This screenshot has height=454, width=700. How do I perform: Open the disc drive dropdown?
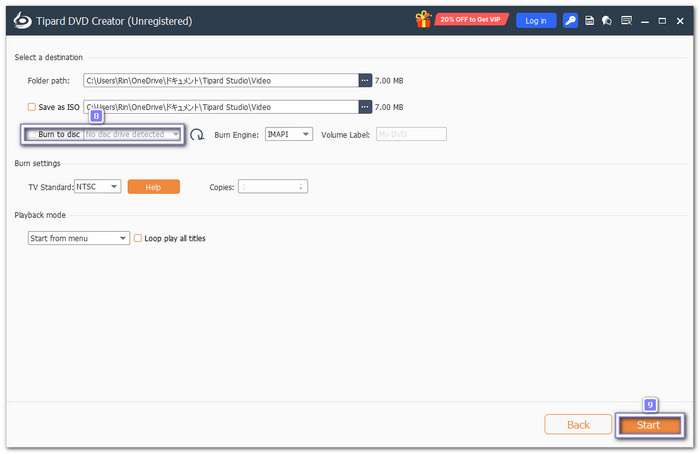click(x=132, y=134)
